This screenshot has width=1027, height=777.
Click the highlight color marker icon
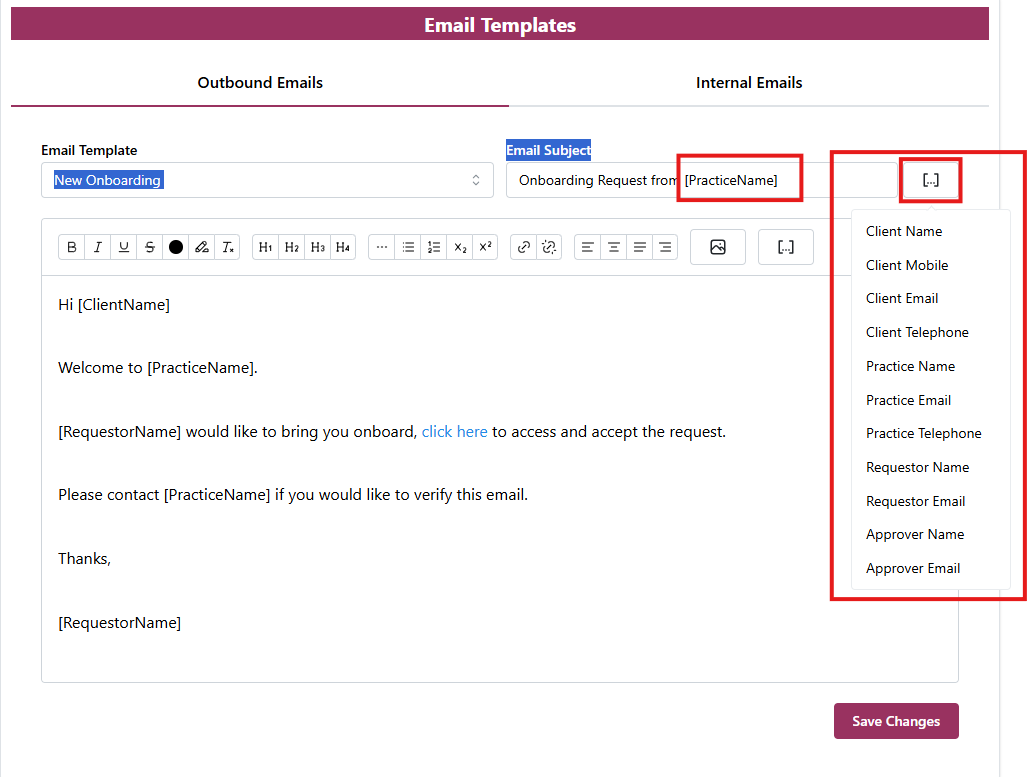point(202,247)
